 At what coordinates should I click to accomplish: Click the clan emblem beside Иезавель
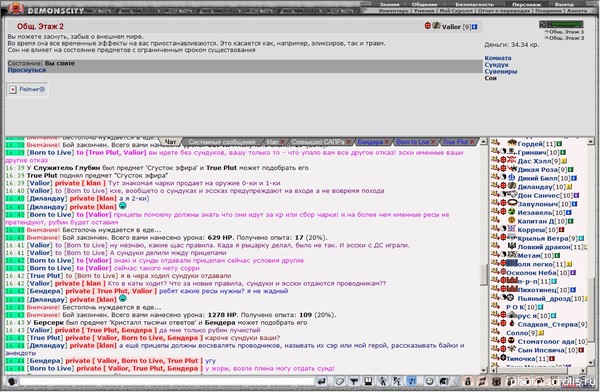tap(512, 211)
